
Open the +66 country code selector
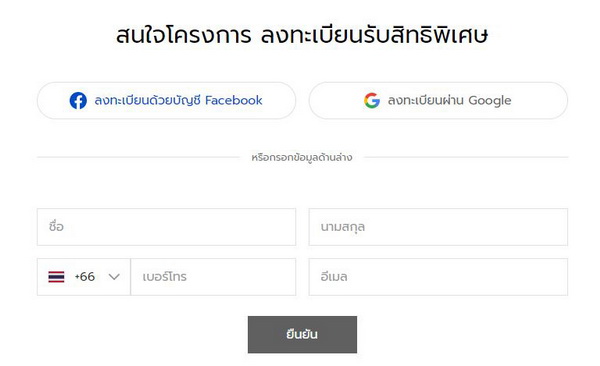pos(84,277)
